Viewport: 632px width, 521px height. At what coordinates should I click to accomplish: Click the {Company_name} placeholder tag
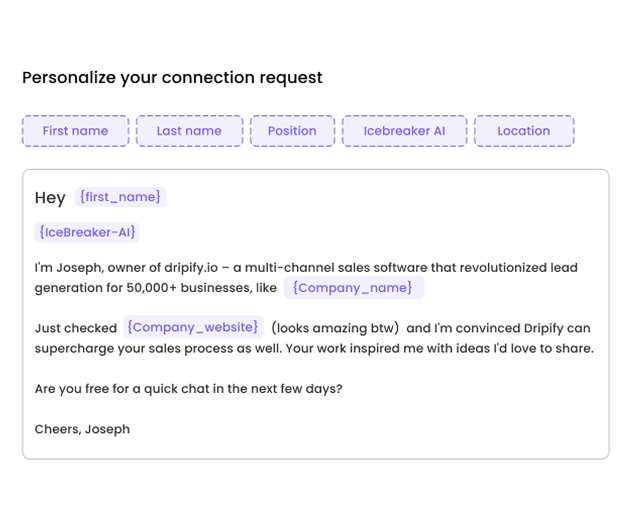(x=353, y=288)
